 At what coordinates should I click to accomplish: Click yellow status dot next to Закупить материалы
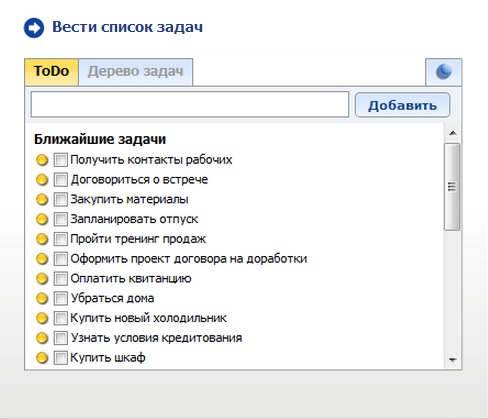(x=42, y=200)
